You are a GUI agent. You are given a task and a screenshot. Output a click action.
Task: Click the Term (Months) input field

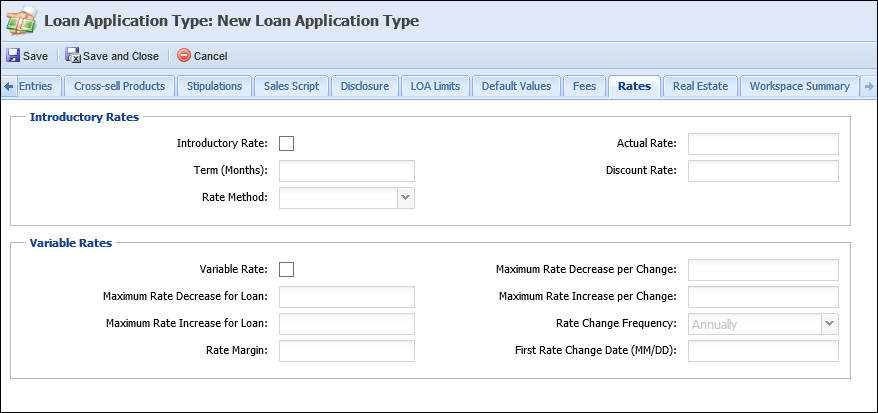tap(347, 171)
